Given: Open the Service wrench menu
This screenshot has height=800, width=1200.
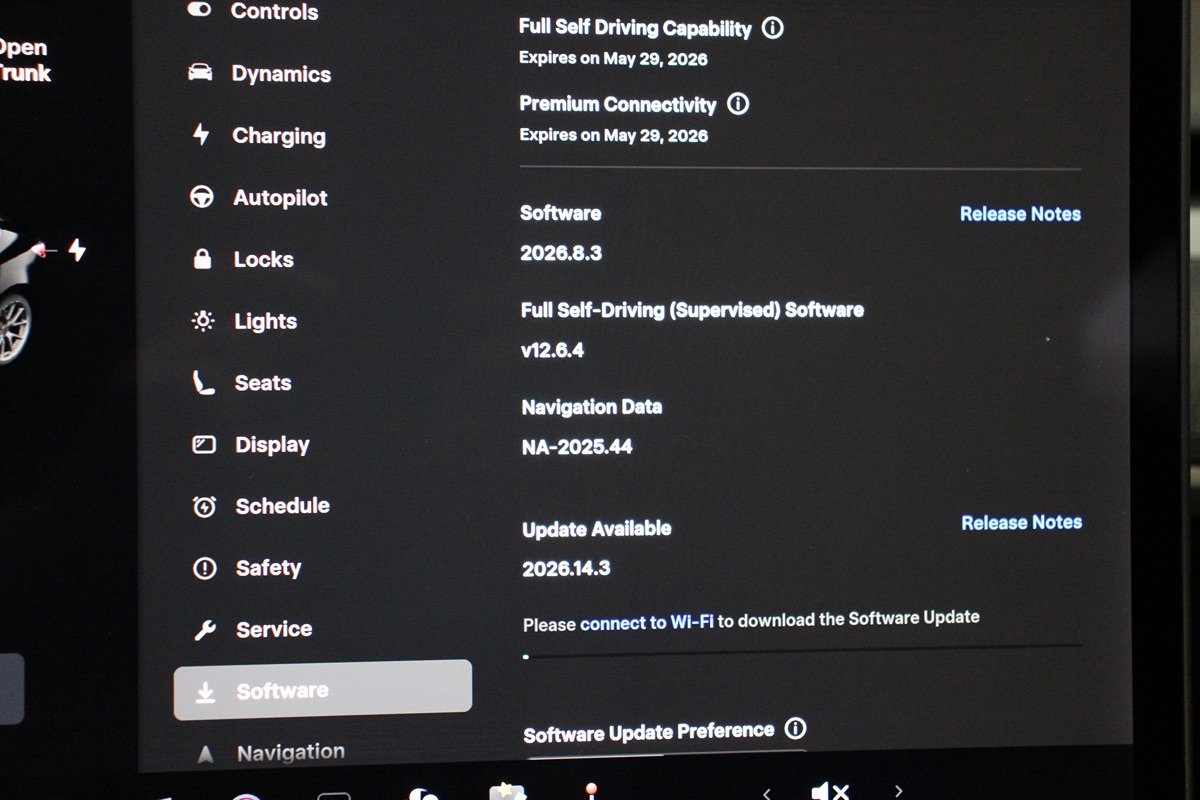Looking at the screenshot, I should coord(253,630).
